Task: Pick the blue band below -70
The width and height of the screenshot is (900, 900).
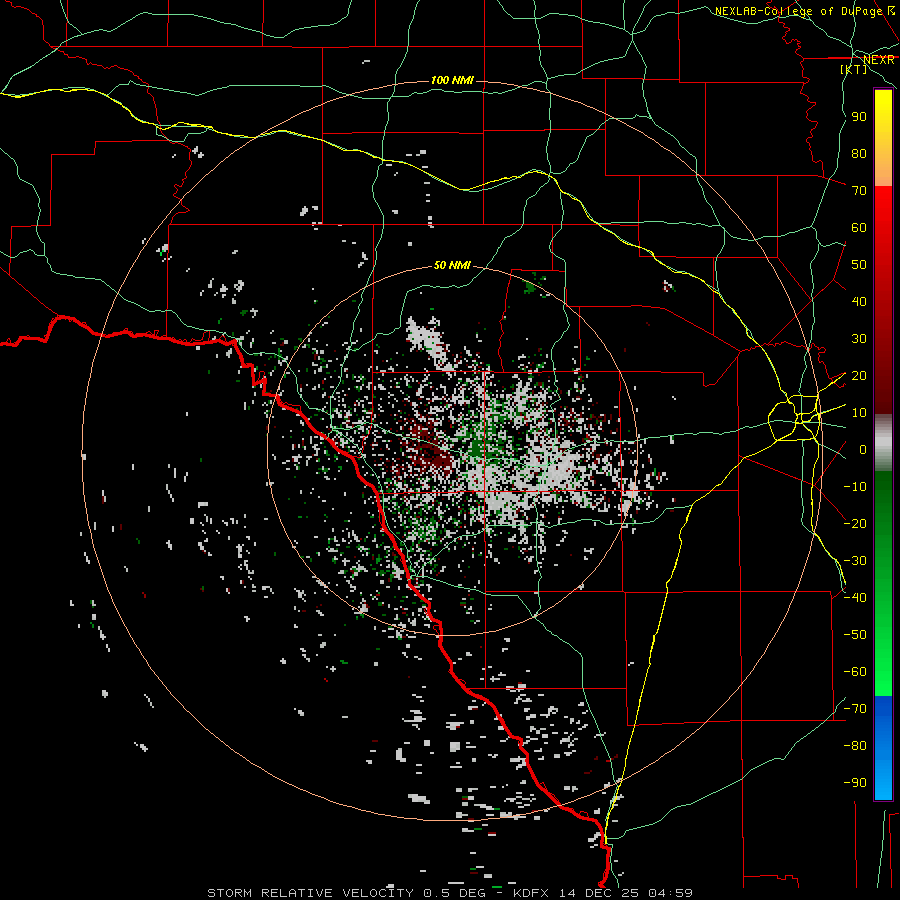Action: pos(883,748)
